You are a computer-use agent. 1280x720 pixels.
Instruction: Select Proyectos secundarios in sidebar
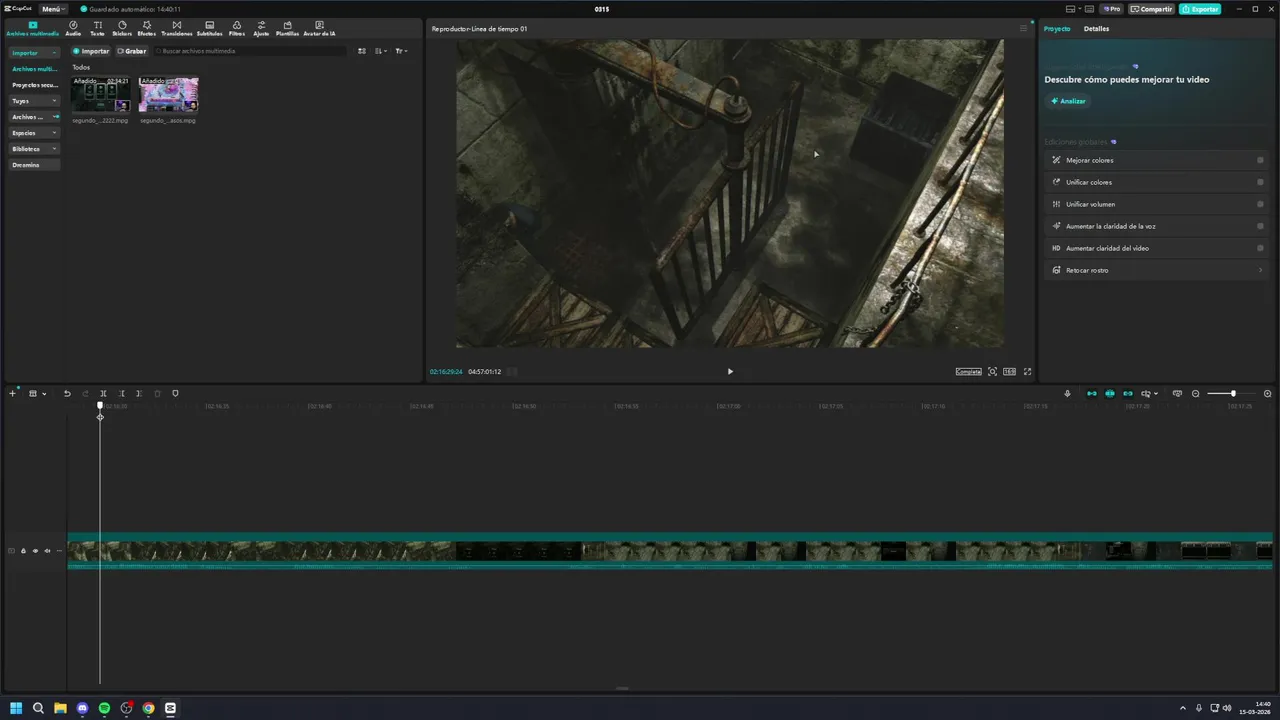(x=34, y=85)
